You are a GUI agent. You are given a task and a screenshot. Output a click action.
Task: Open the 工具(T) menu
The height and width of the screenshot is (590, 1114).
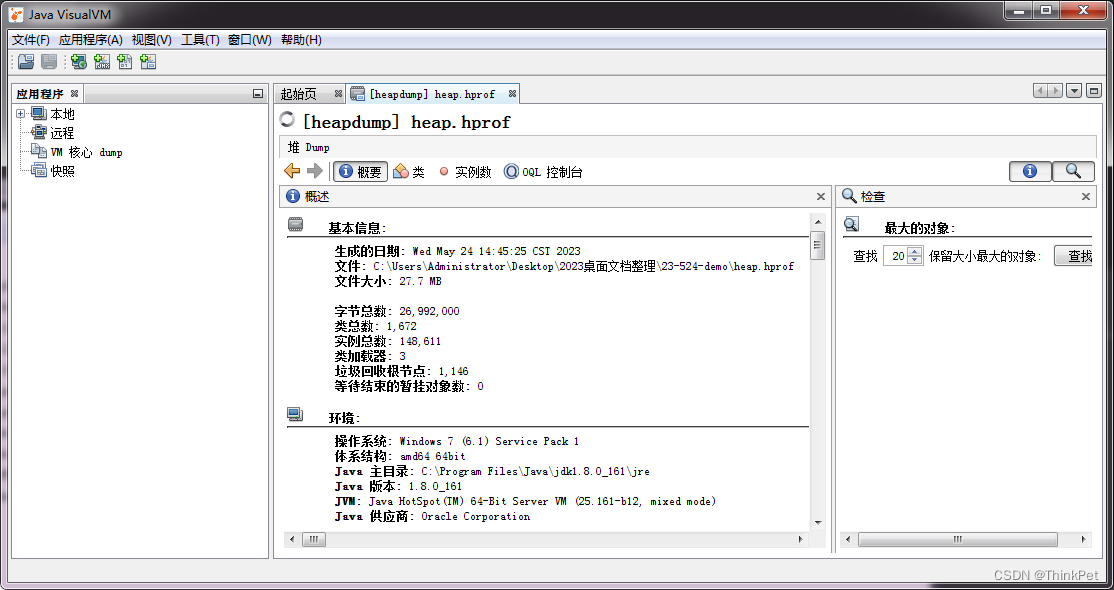tap(200, 40)
